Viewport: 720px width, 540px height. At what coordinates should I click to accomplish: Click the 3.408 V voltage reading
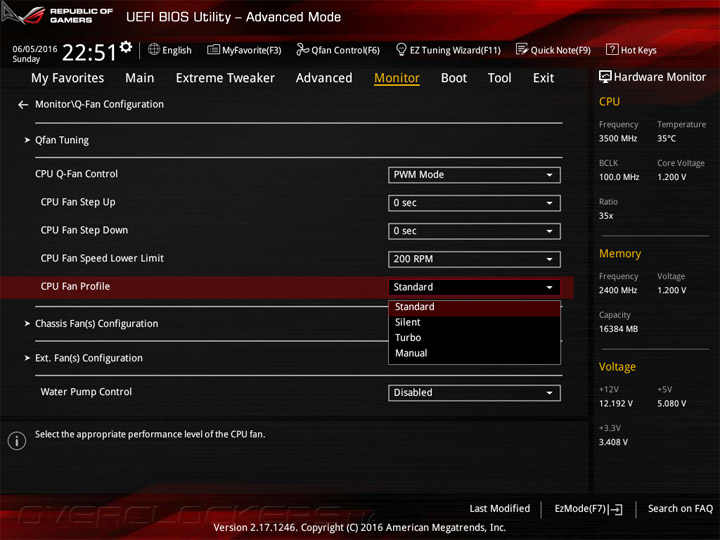613,443
